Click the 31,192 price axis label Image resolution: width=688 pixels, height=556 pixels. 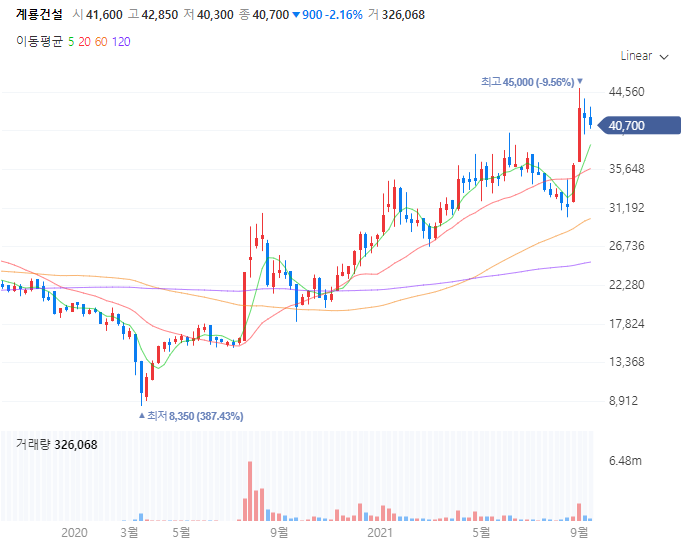pyautogui.click(x=627, y=208)
